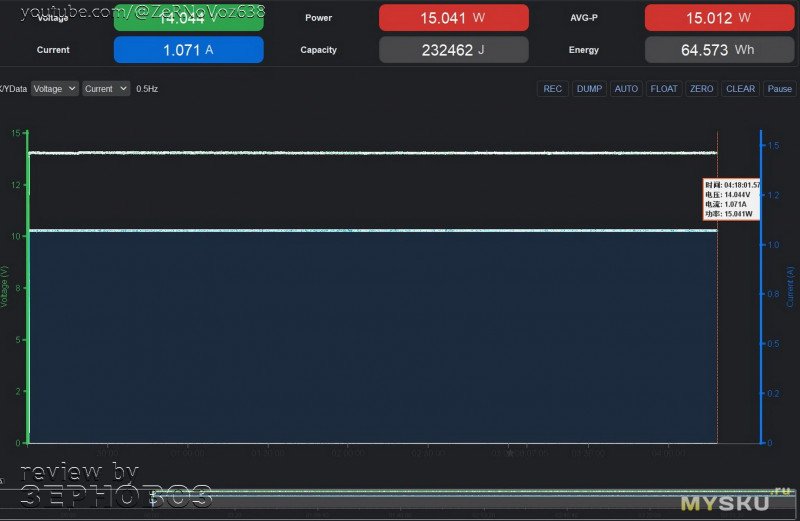800x521 pixels.
Task: Click the blue Current 1.071 A box
Action: click(x=189, y=50)
